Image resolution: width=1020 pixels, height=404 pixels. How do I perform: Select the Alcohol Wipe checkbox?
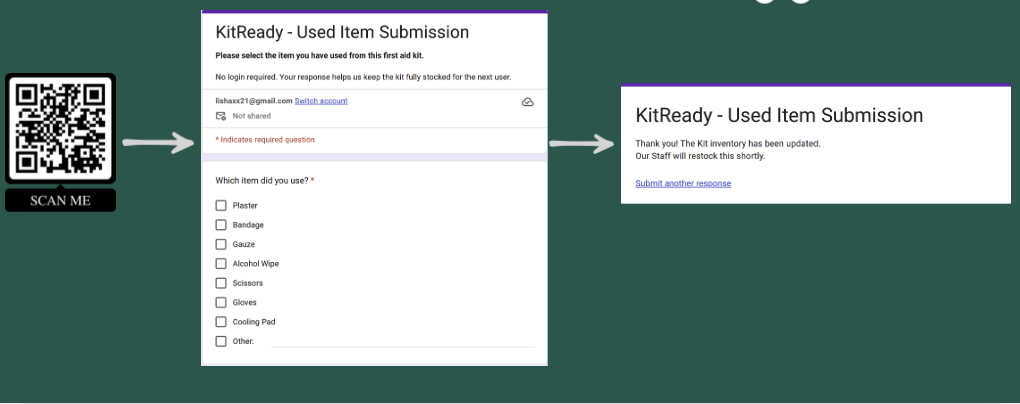coord(221,263)
